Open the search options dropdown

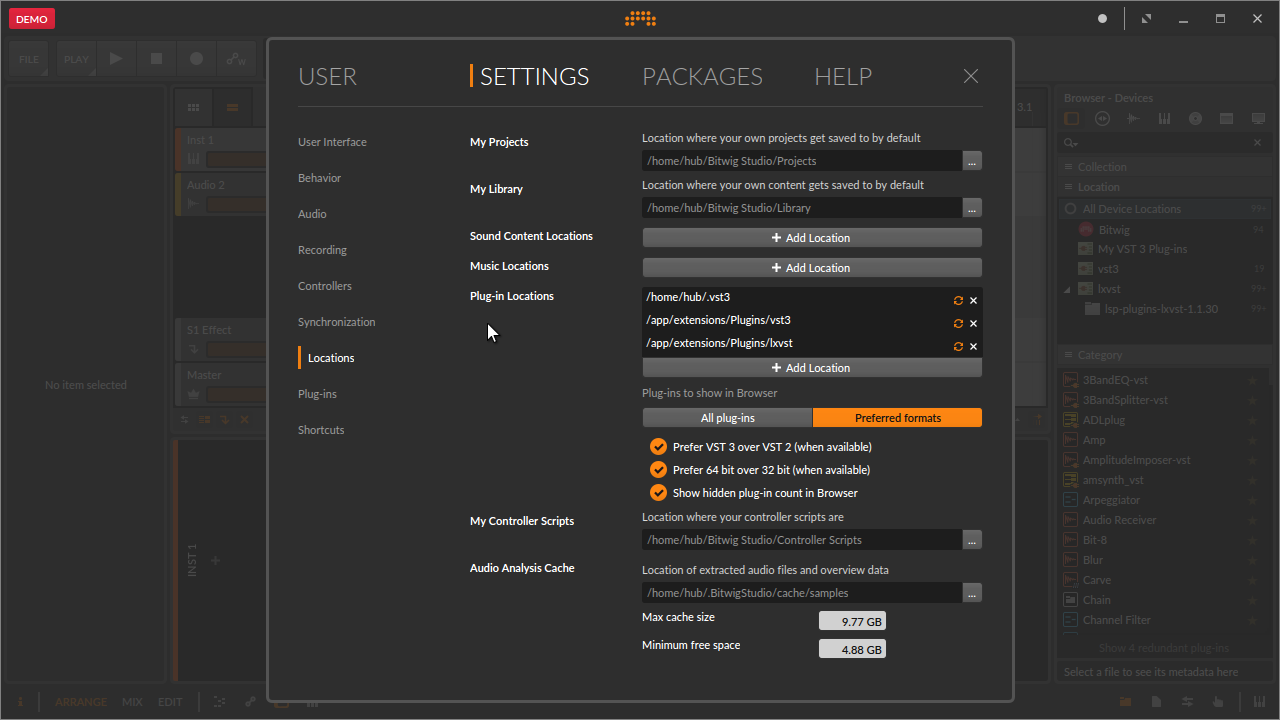point(1071,143)
